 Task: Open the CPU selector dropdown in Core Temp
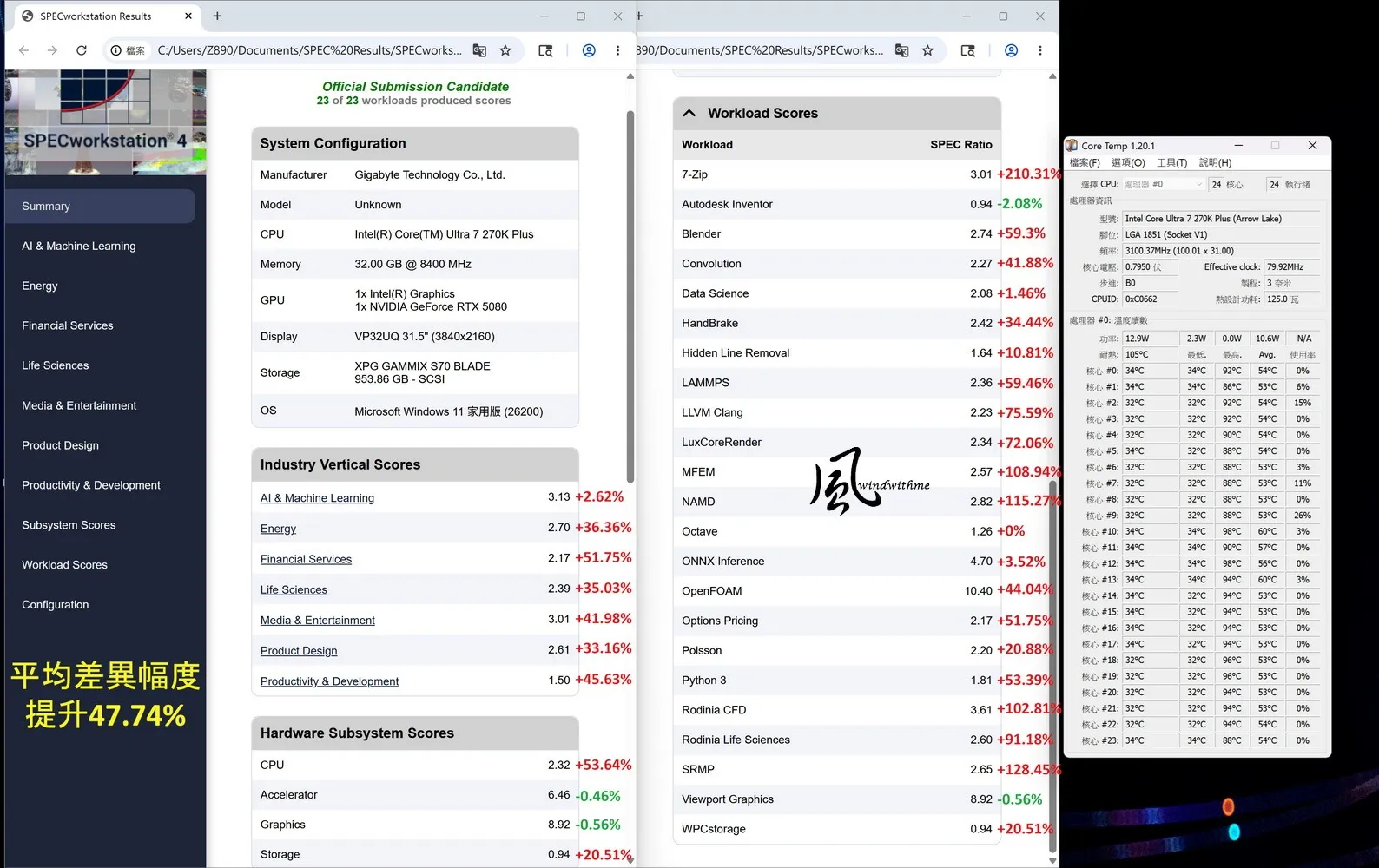[1163, 184]
